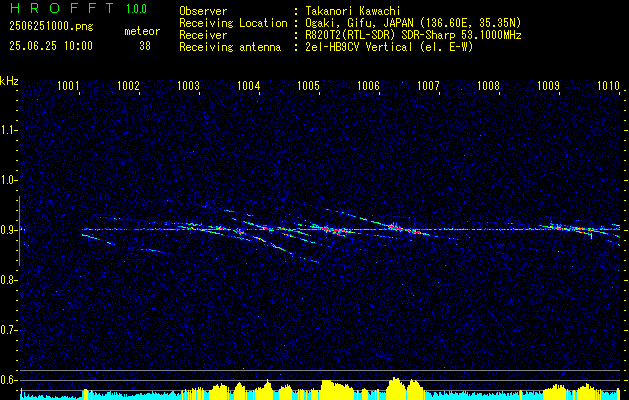Click time marker 1003
The width and height of the screenshot is (629, 400).
pos(188,85)
